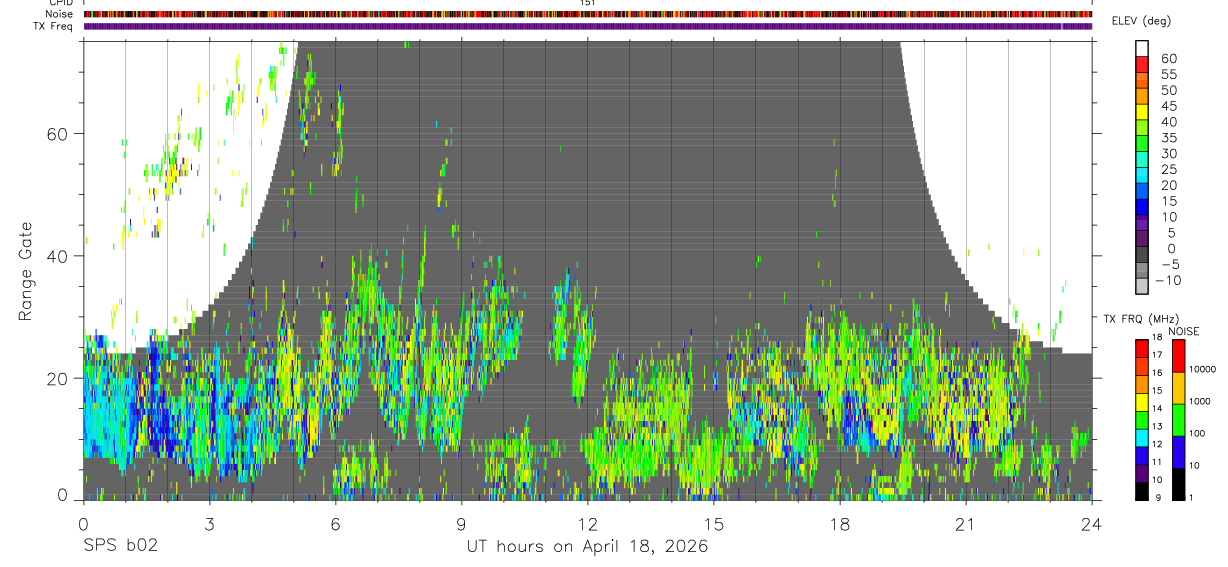Click the 24 tick label on UT hours axis

(1091, 523)
